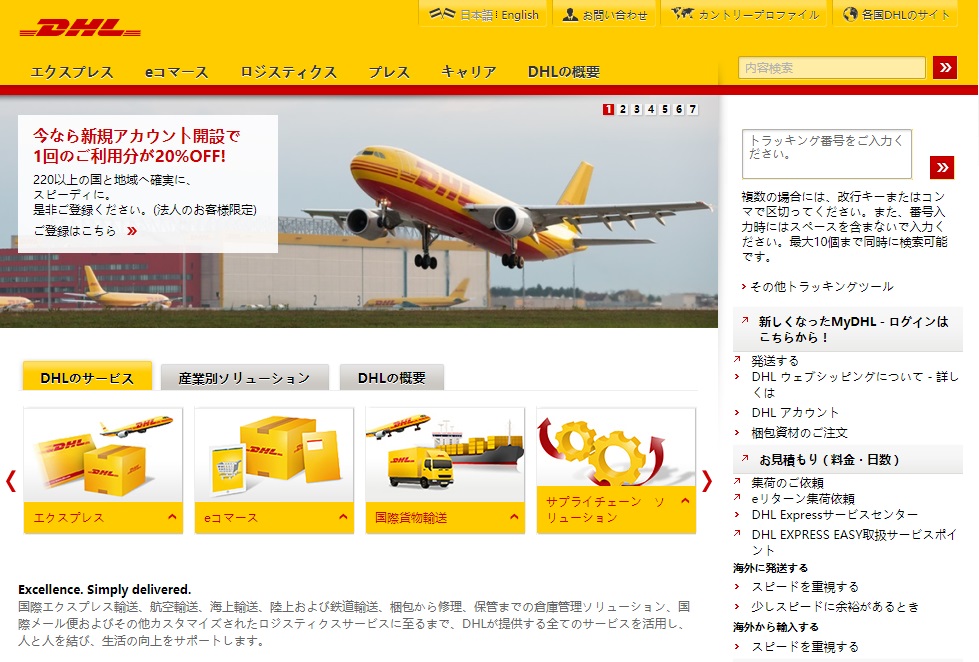This screenshot has height=662, width=979.
Task: Go to banner slide 5
Action: tap(665, 109)
